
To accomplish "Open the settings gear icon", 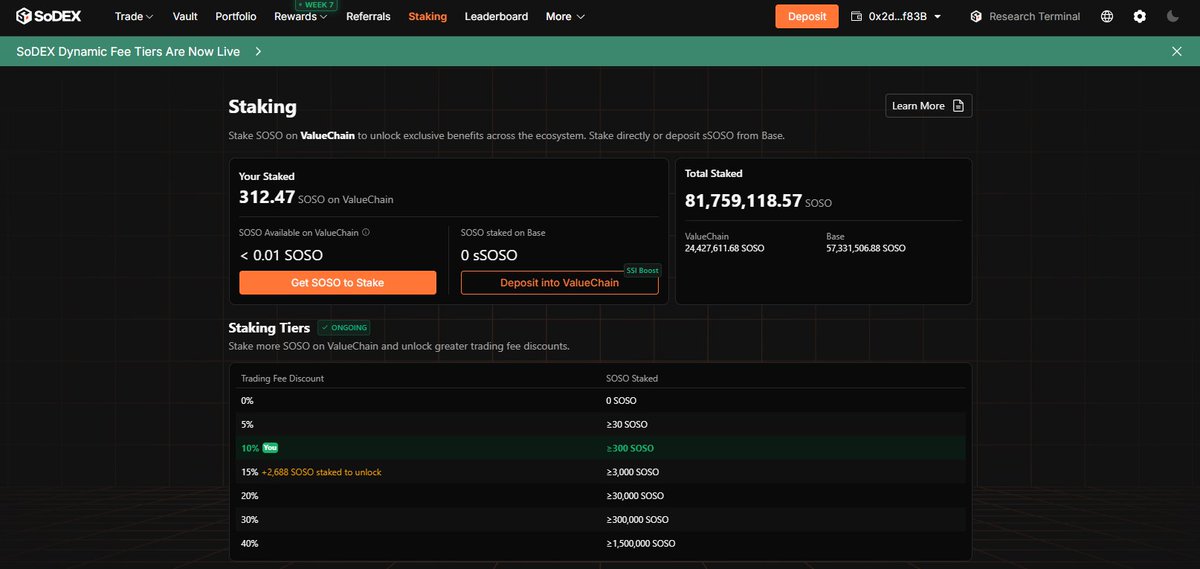I will click(x=1140, y=16).
